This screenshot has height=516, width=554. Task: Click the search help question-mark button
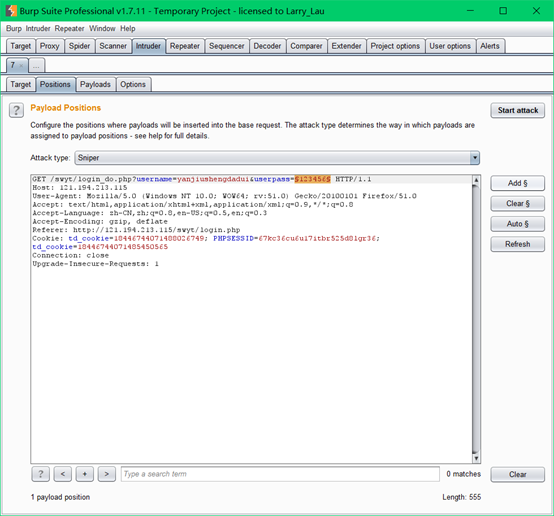tap(41, 474)
